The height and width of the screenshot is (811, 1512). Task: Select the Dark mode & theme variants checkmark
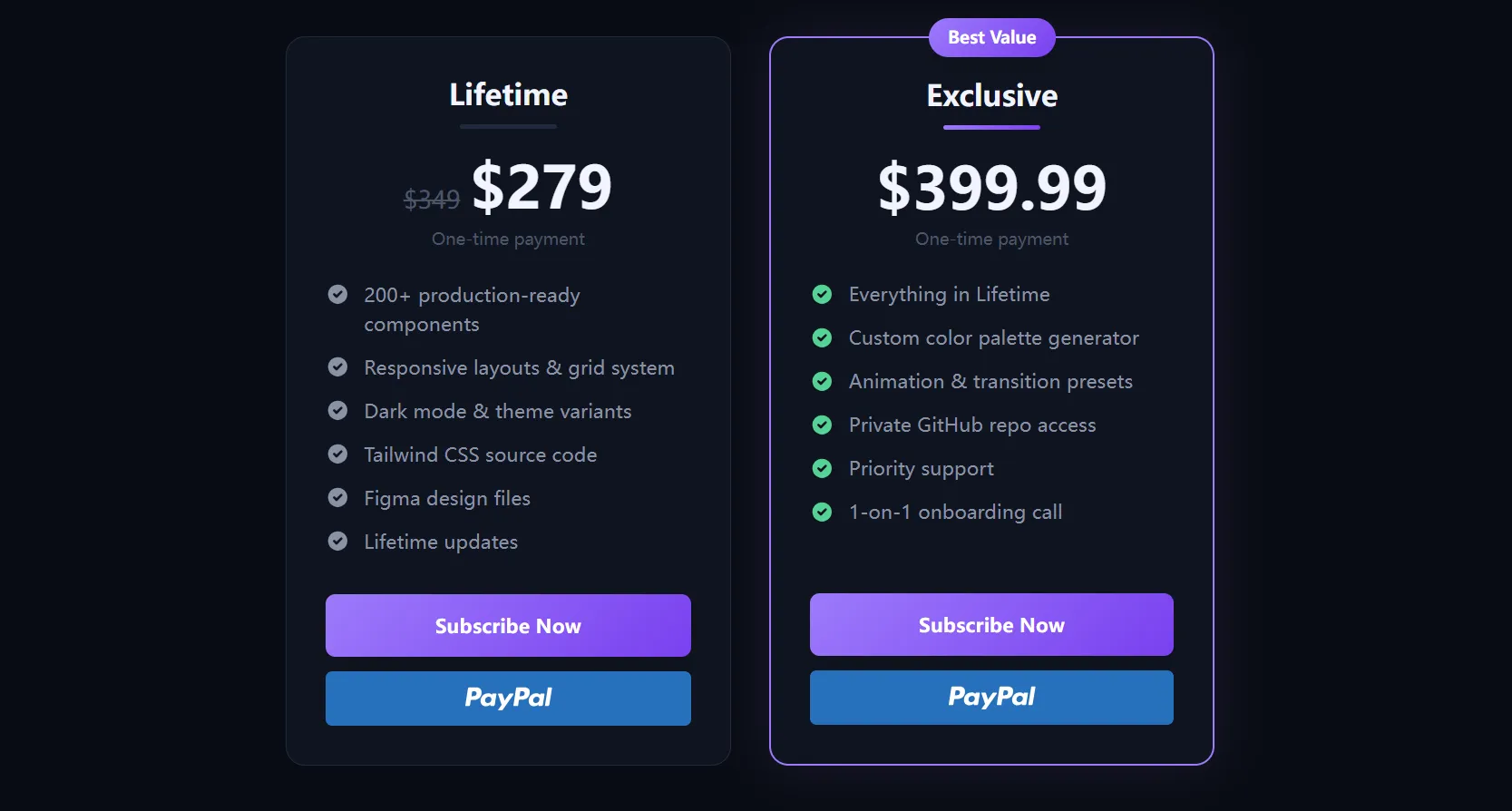[337, 411]
